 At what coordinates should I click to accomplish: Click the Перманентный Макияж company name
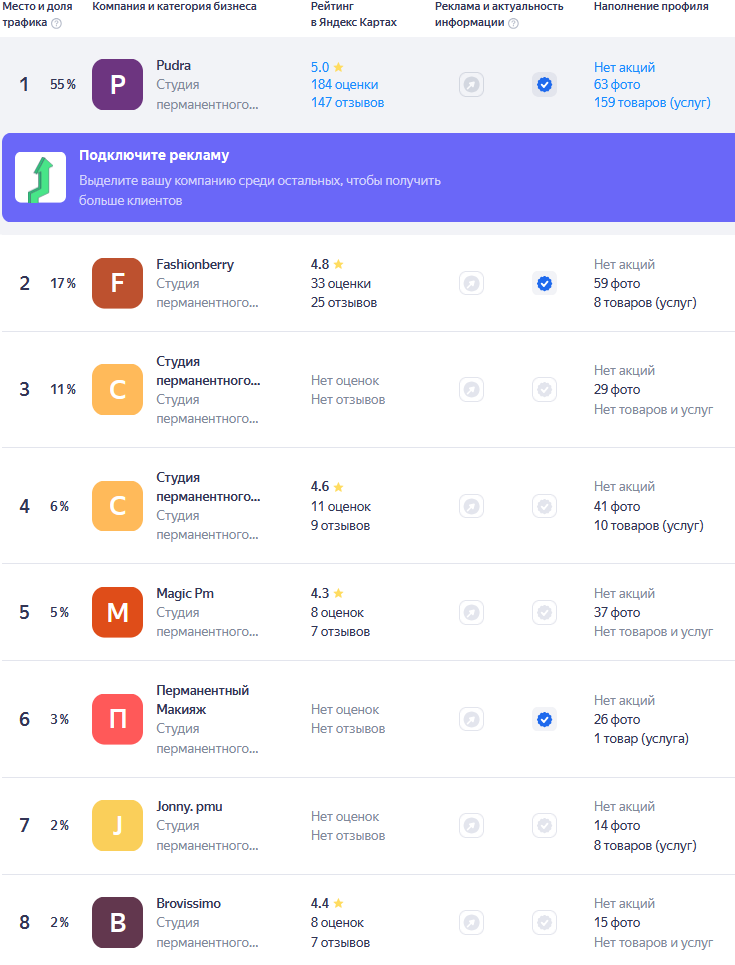(x=203, y=700)
